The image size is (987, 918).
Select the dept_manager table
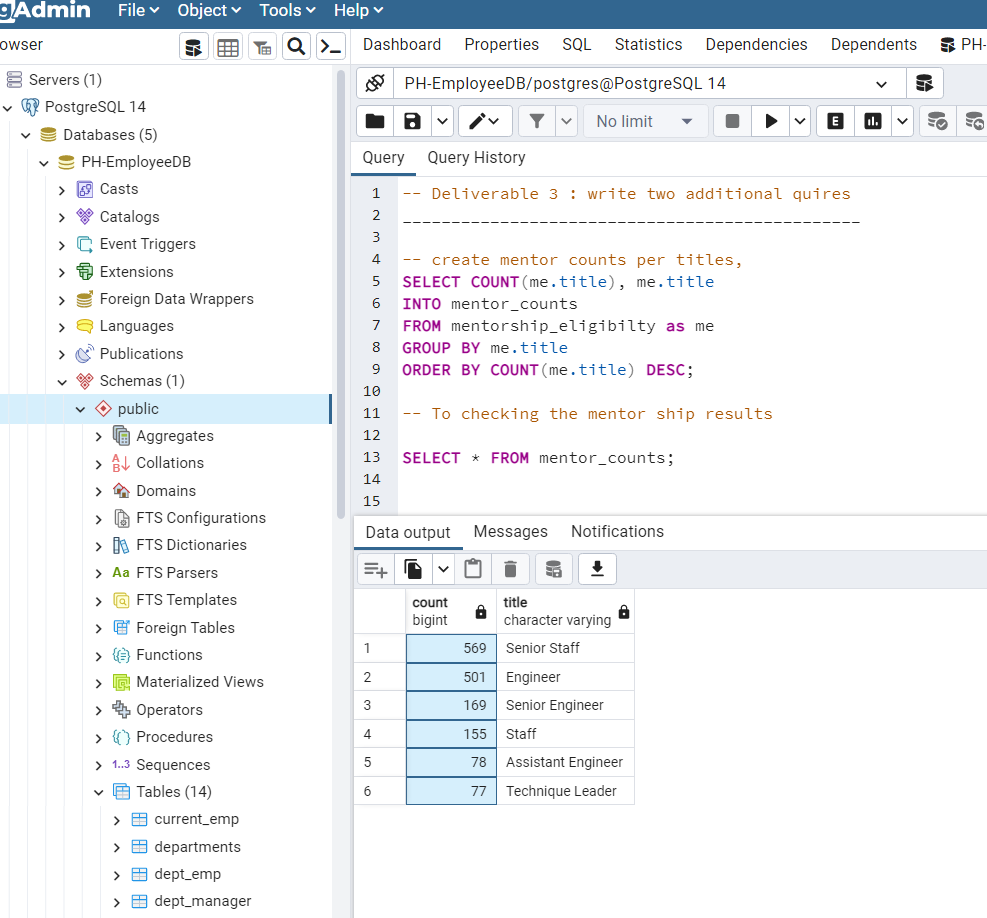point(203,902)
